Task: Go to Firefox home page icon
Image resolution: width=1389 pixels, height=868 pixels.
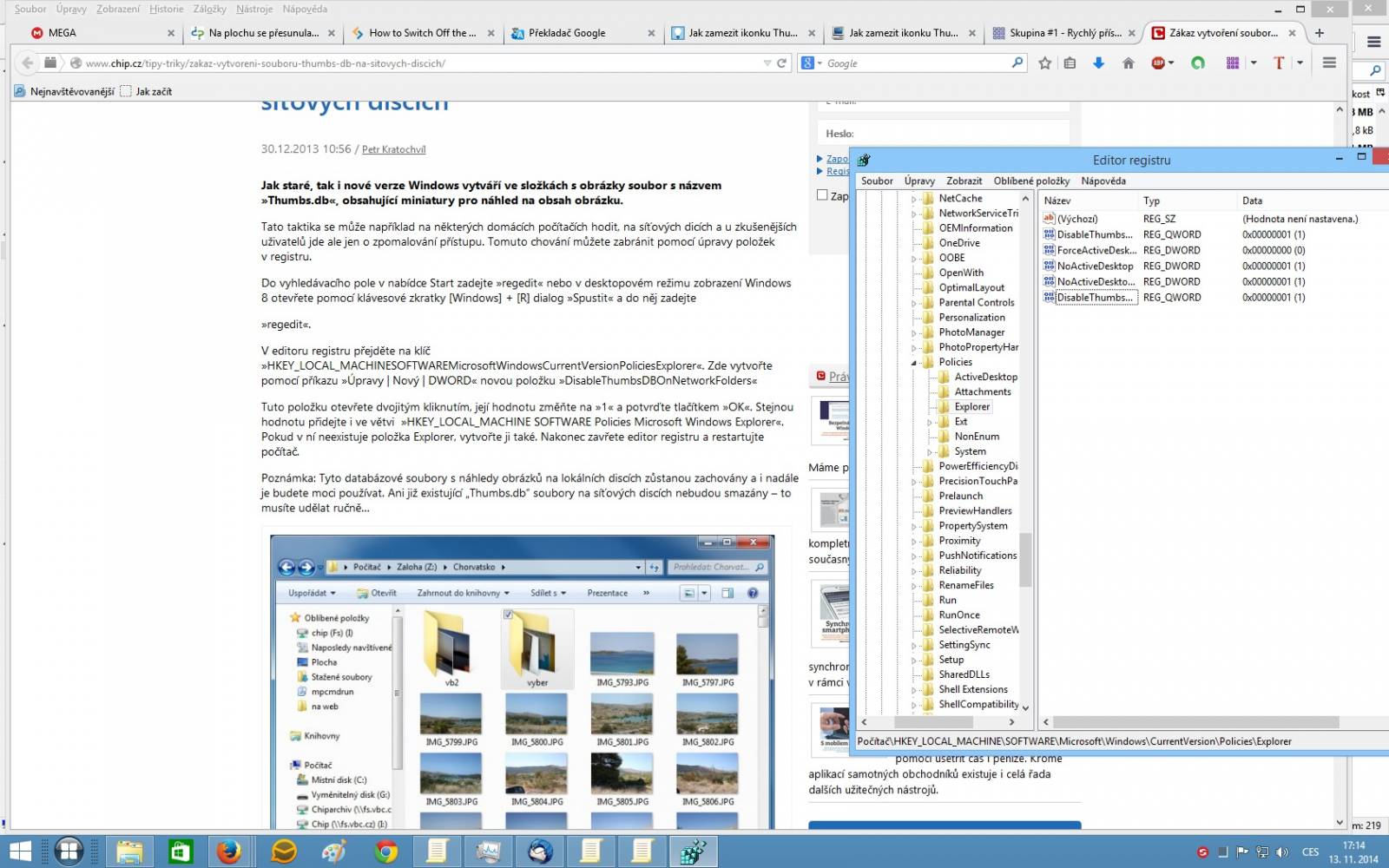Action: [1128, 63]
